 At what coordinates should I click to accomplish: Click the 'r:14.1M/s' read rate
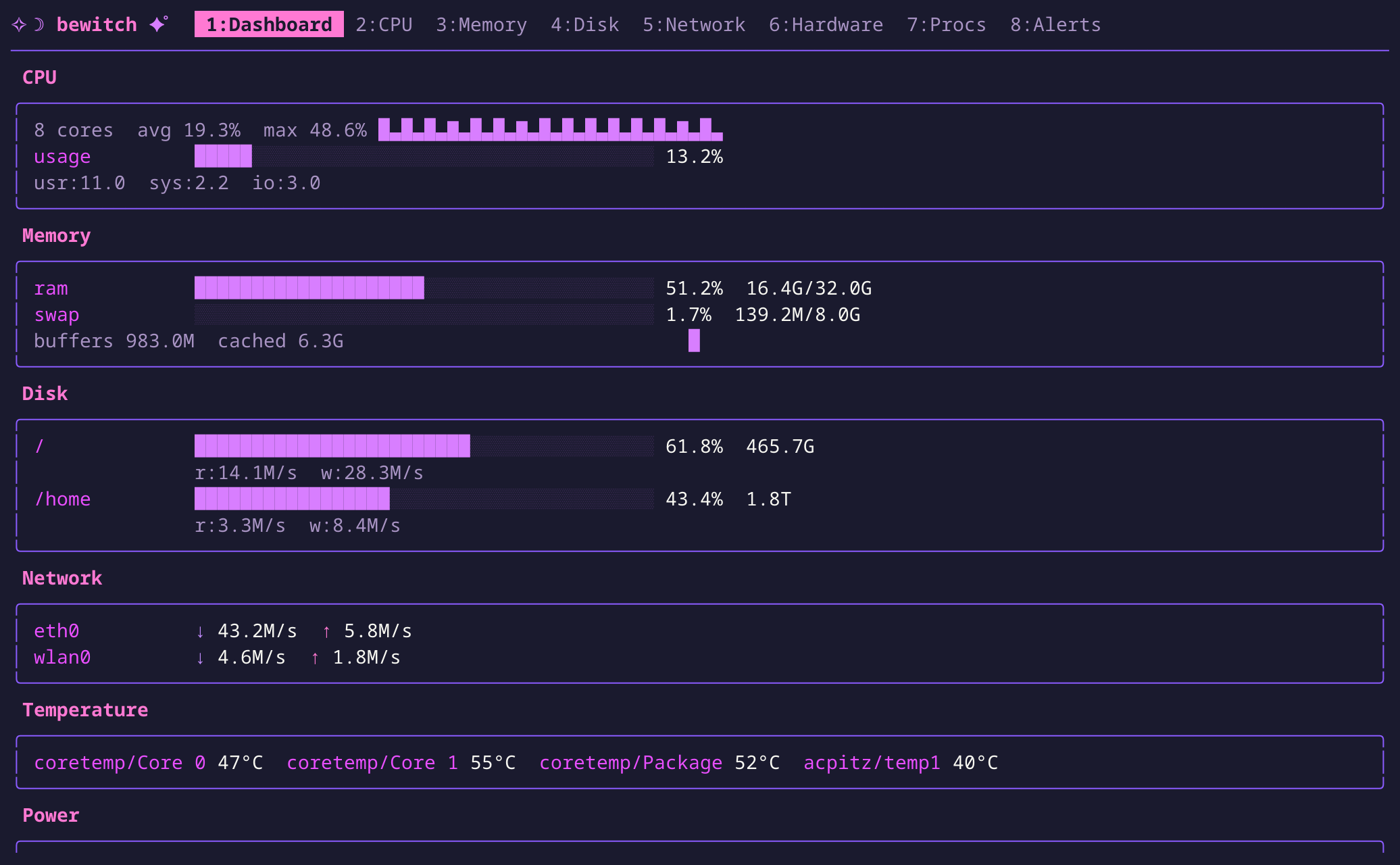click(x=246, y=472)
